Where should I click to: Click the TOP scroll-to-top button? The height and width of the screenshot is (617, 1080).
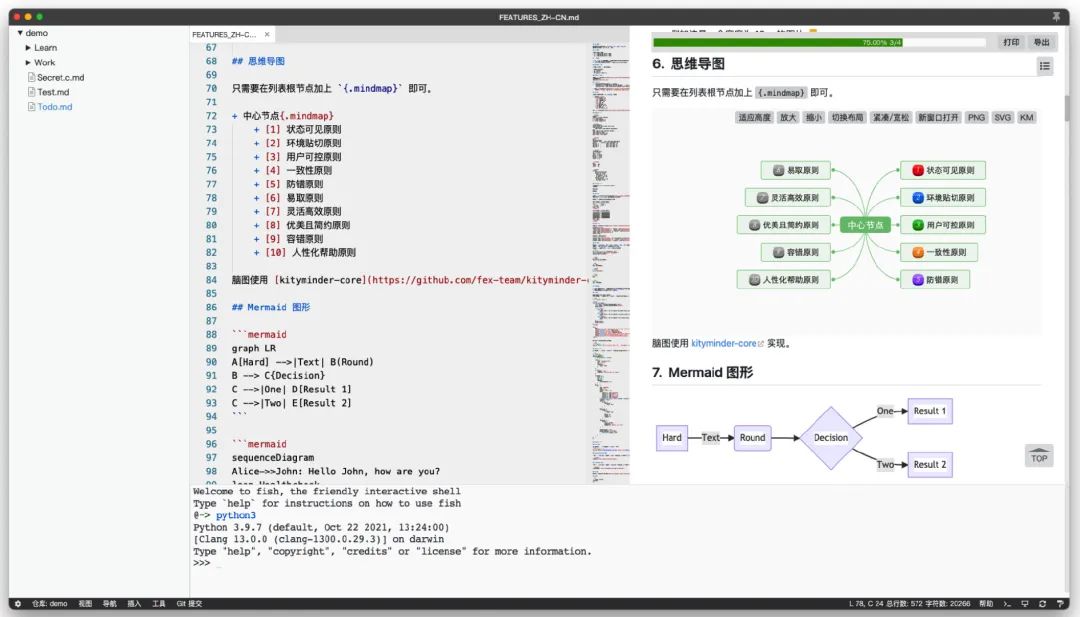tap(1039, 456)
